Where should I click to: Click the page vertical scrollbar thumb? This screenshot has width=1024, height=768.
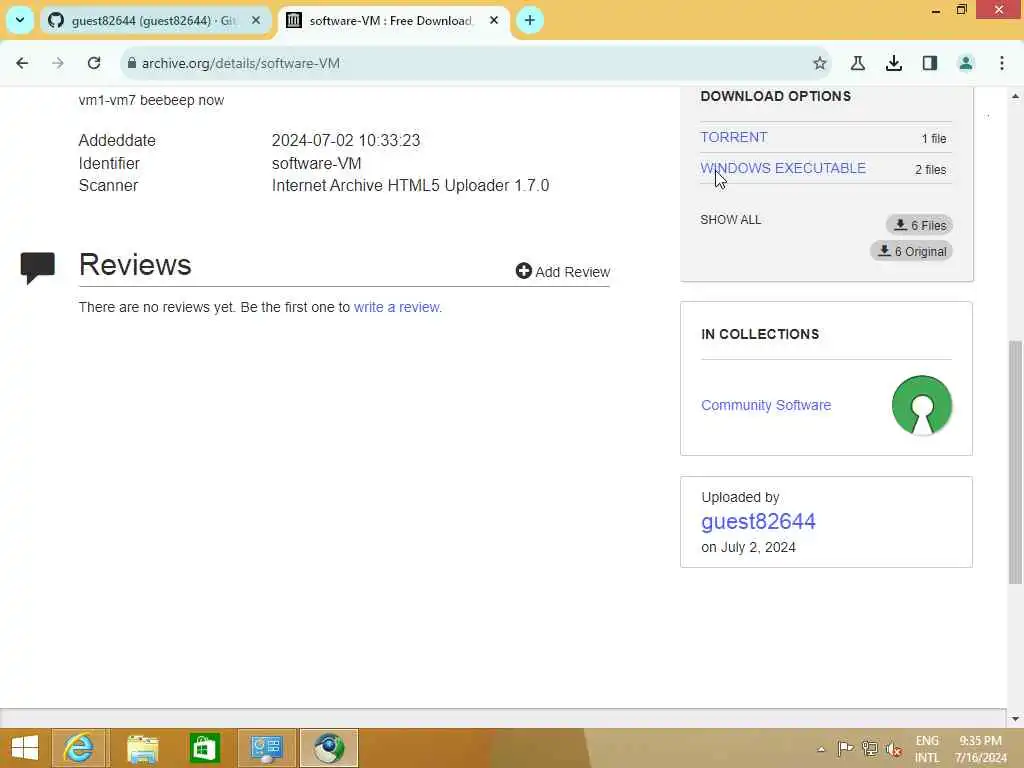(1015, 462)
